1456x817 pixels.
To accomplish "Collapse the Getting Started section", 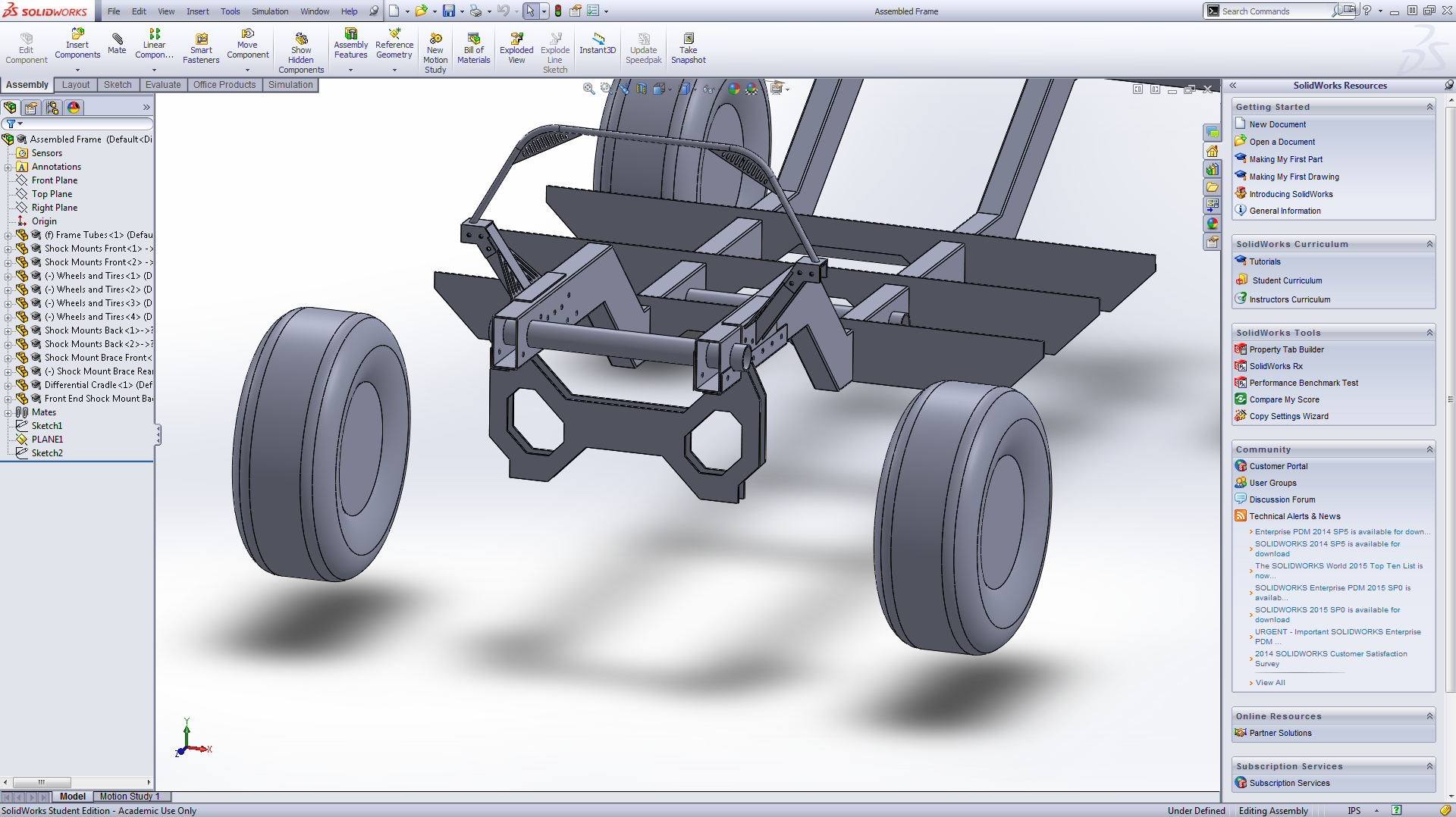I will click(x=1429, y=107).
